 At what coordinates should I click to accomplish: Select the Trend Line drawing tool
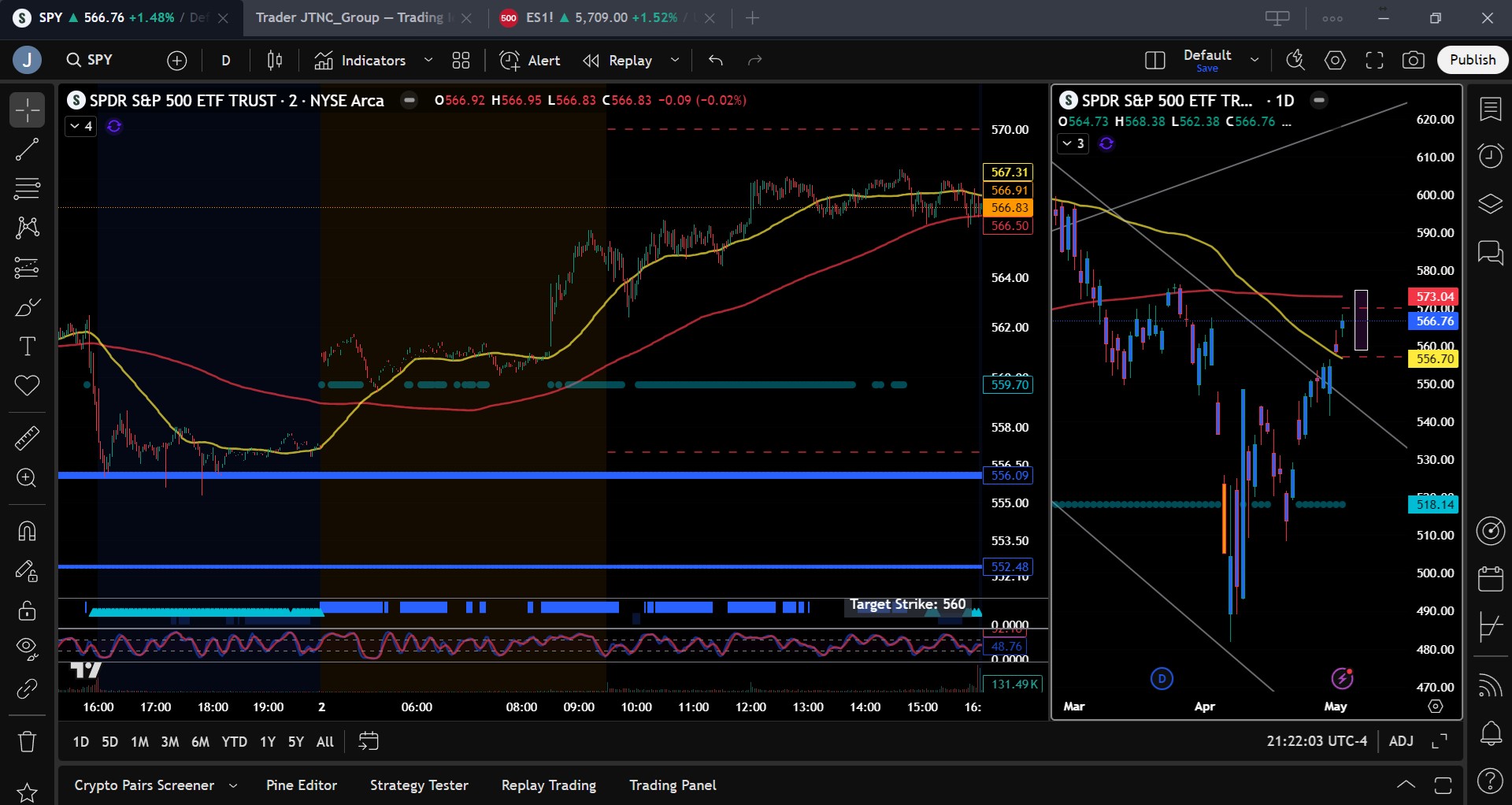[27, 149]
